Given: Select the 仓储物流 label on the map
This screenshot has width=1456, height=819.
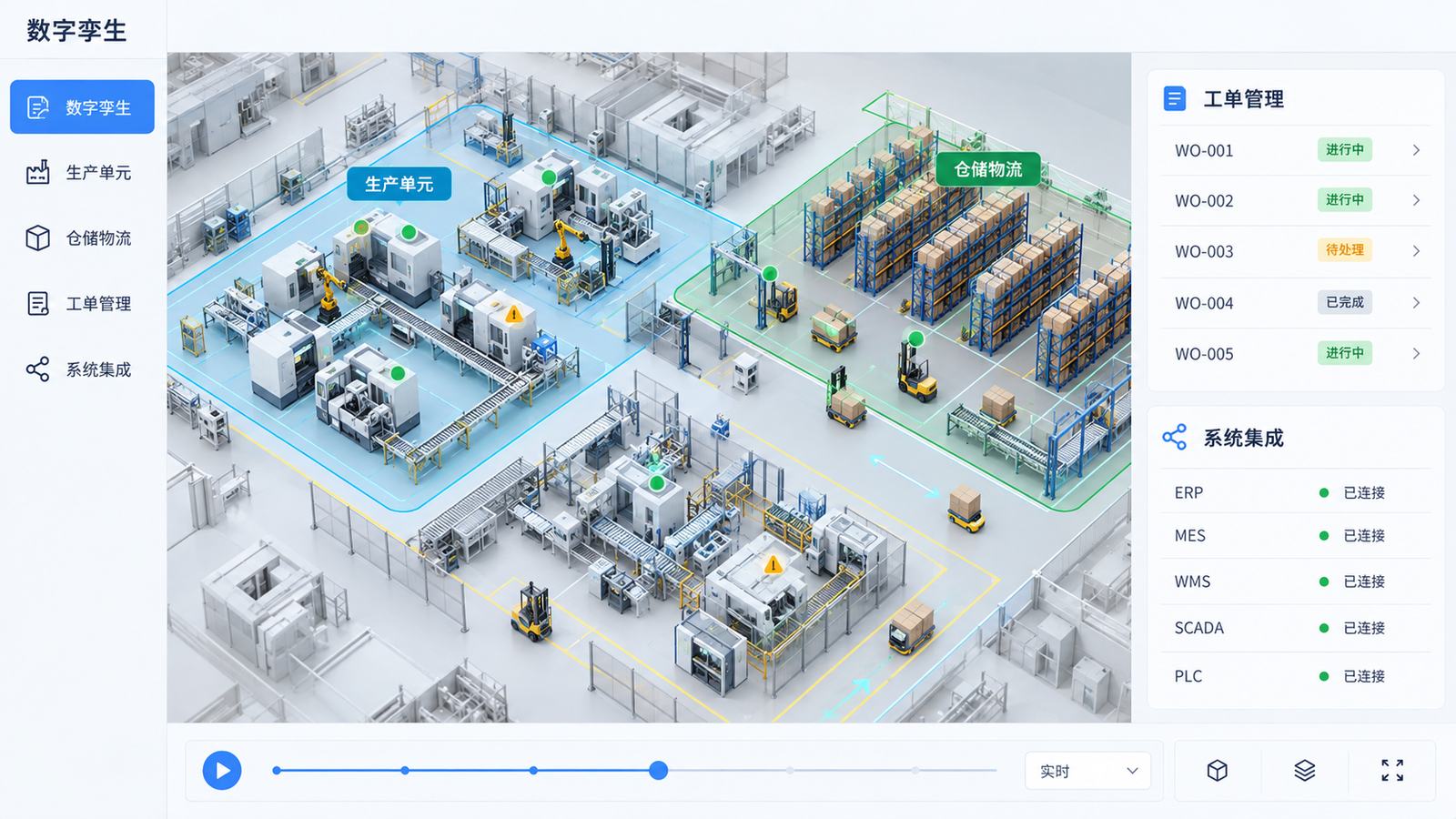Looking at the screenshot, I should pyautogui.click(x=988, y=169).
